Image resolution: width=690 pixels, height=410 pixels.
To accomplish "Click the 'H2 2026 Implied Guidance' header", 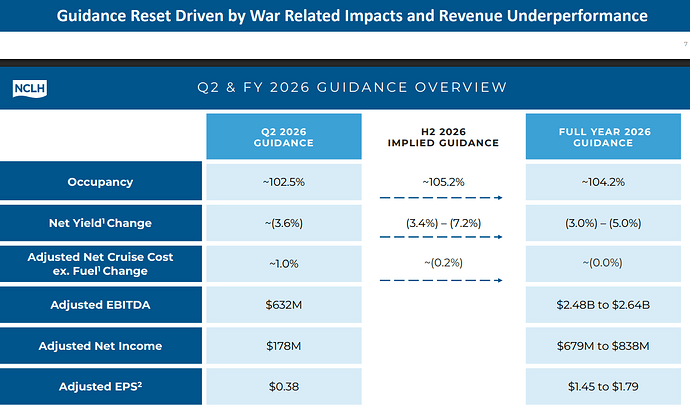I will click(443, 137).
